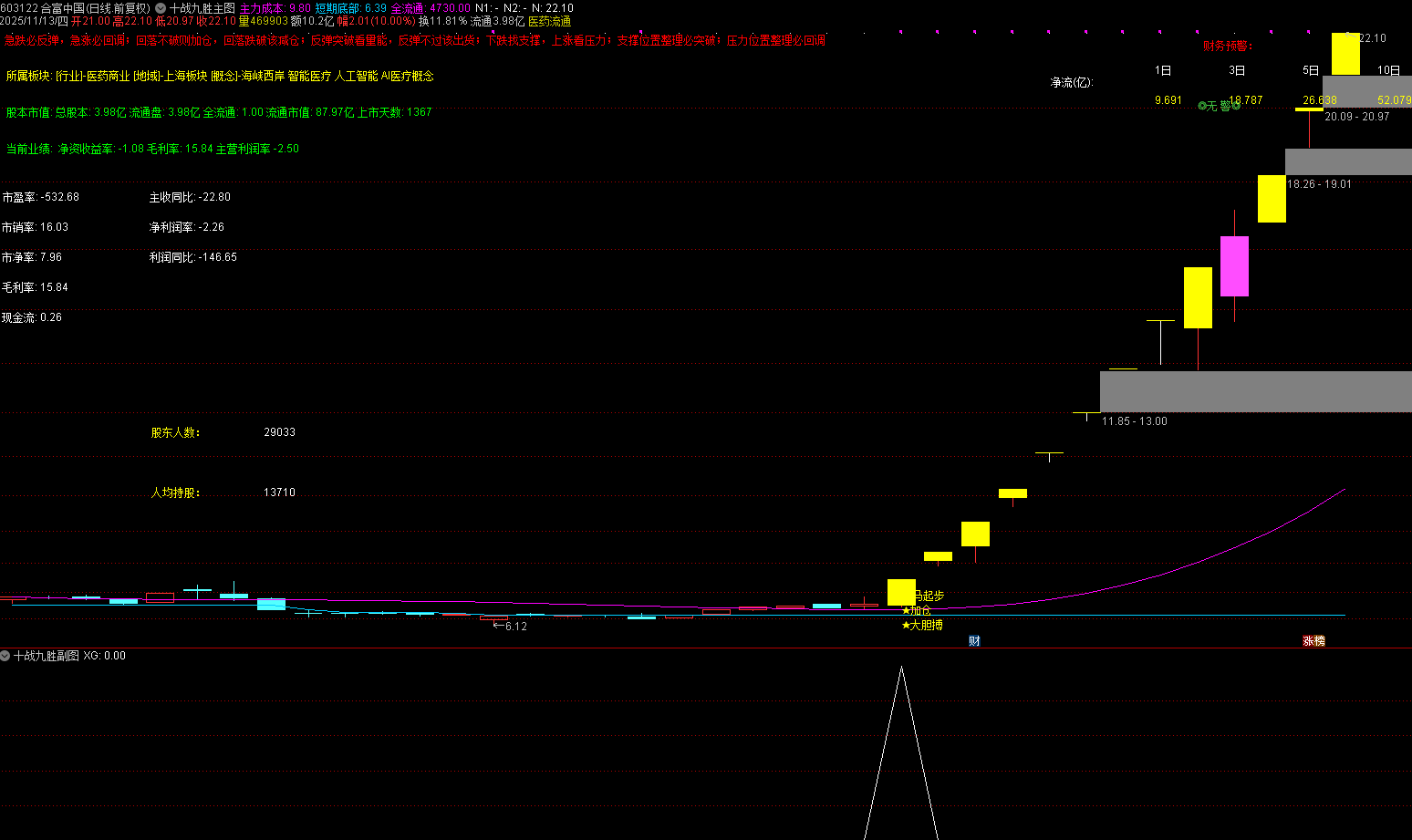Click the 18.26 - 19.01 gap range label
Viewport: 1412px width, 840px height.
(x=1319, y=184)
